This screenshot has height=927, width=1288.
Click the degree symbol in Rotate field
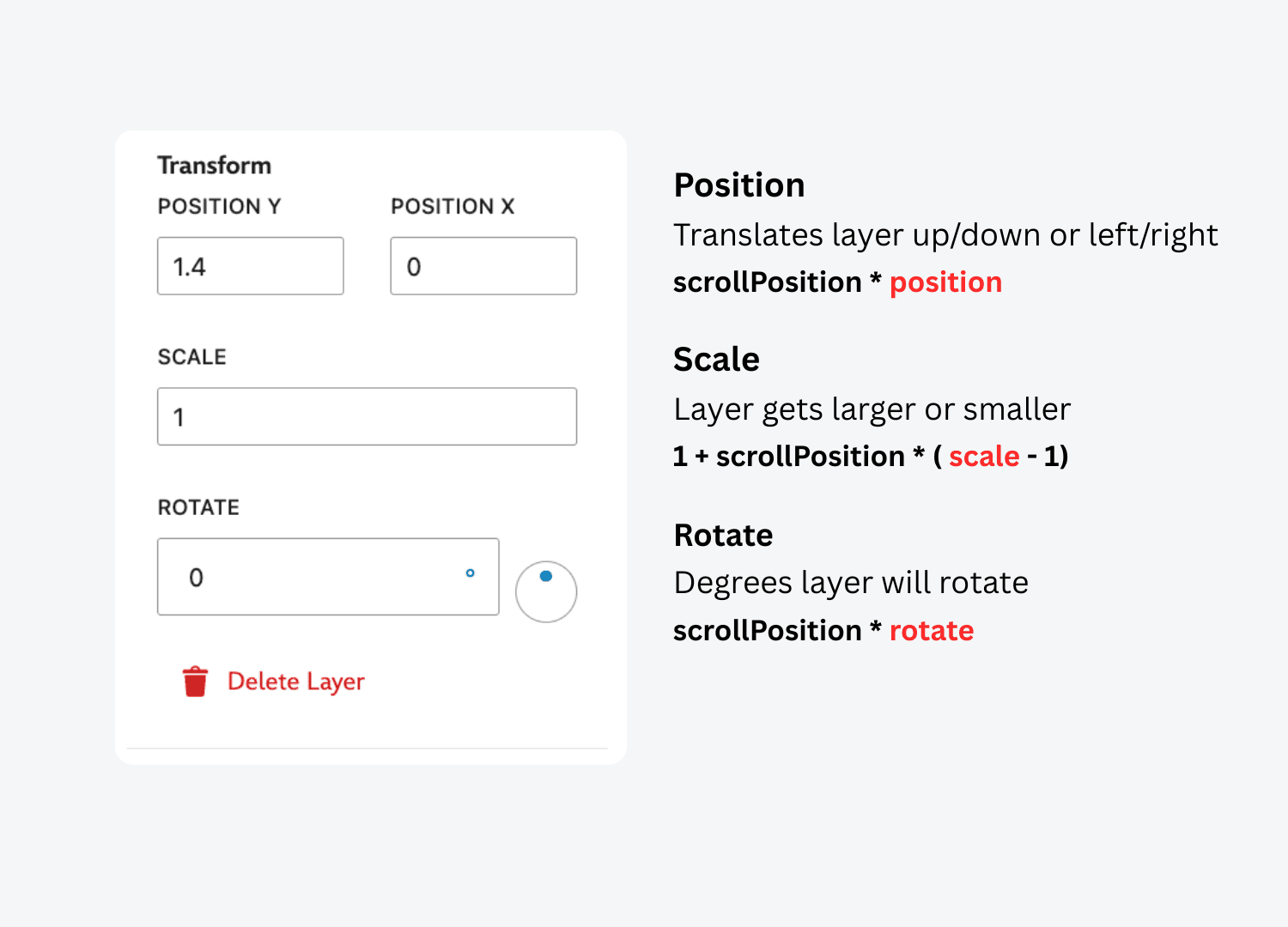470,573
